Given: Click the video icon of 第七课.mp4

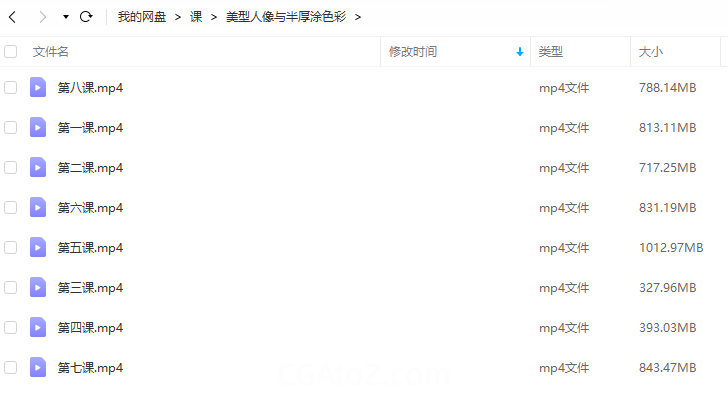Looking at the screenshot, I should 38,368.
